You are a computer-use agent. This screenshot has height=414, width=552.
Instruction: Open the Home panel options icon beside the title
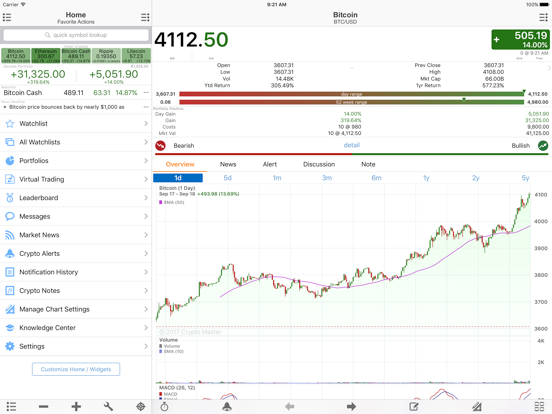coord(145,17)
